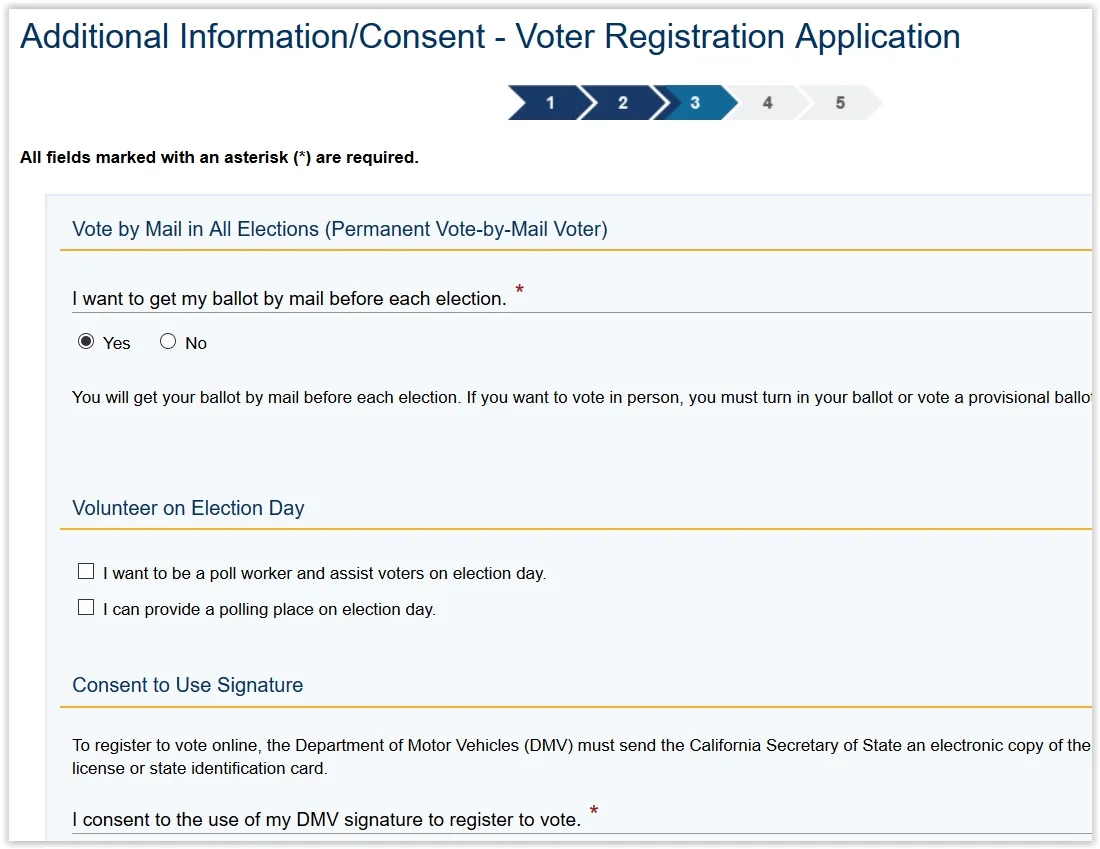The width and height of the screenshot is (1100, 849).
Task: Click the Additional Information/Consent page title
Action: tap(490, 37)
